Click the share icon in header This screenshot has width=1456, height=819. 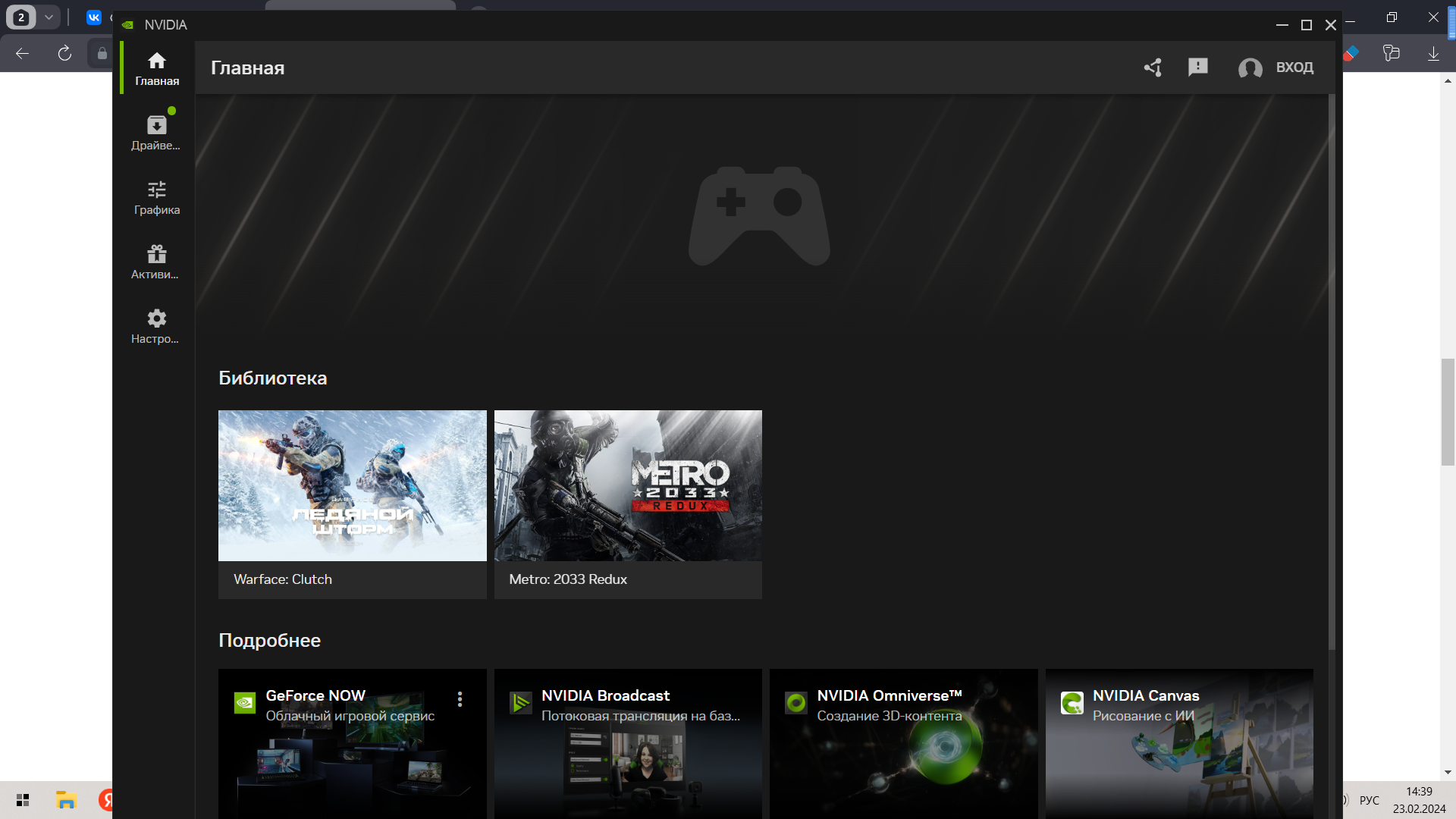coord(1153,67)
